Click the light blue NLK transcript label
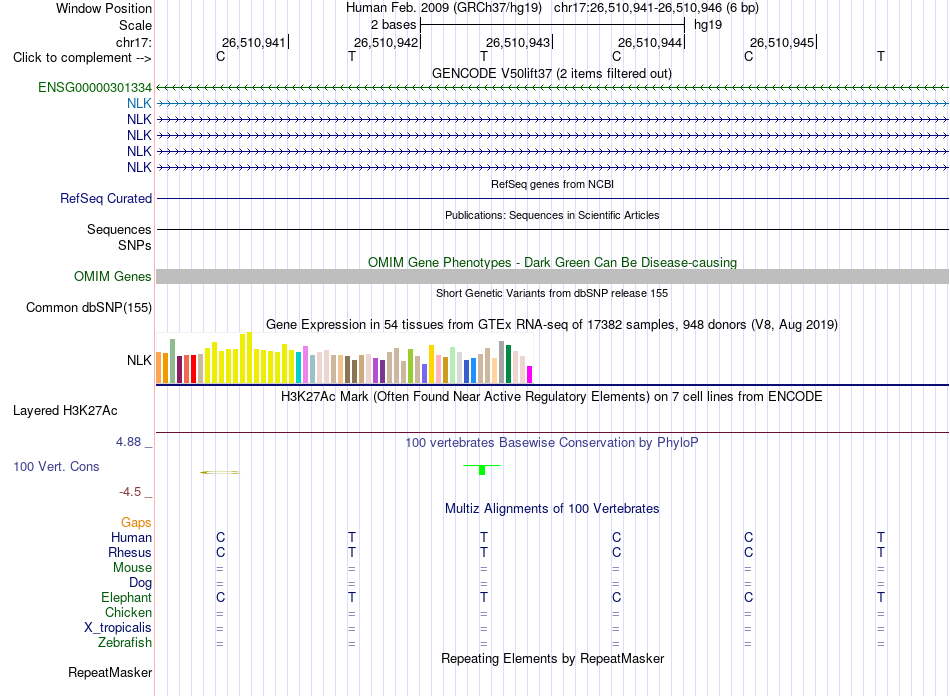This screenshot has height=696, width=950. 139,103
